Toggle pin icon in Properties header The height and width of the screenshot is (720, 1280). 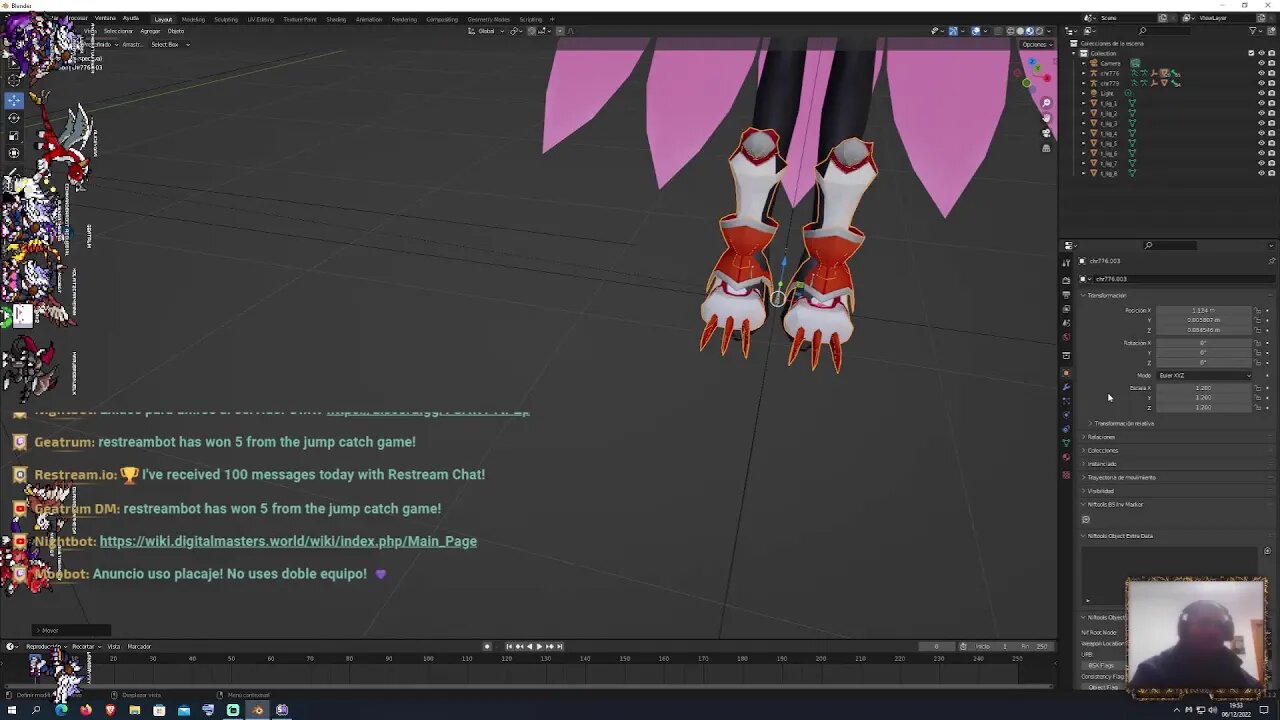pos(1271,261)
